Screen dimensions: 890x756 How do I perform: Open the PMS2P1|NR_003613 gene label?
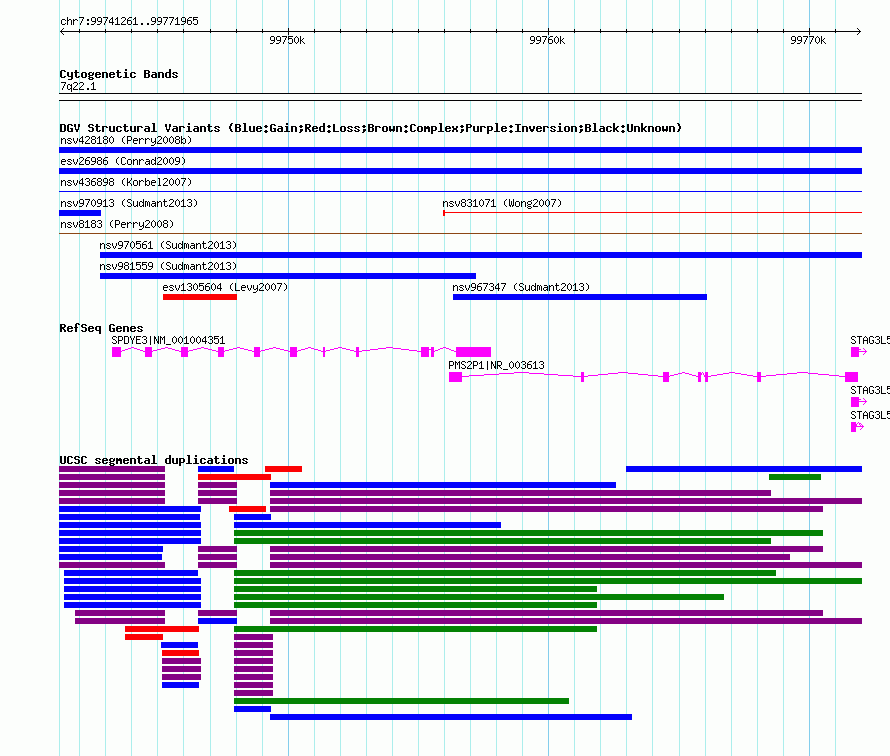(496, 365)
